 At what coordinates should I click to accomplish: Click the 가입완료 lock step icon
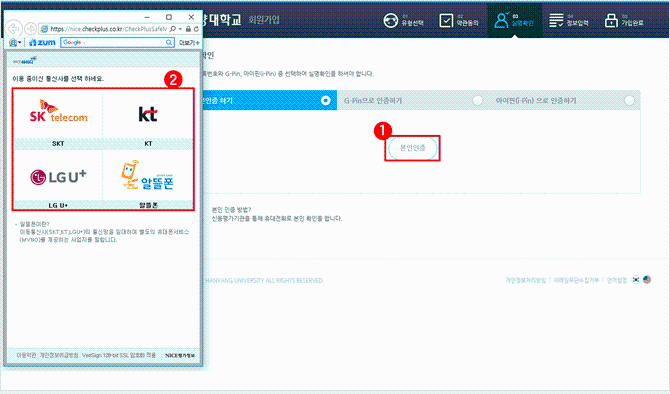point(611,20)
